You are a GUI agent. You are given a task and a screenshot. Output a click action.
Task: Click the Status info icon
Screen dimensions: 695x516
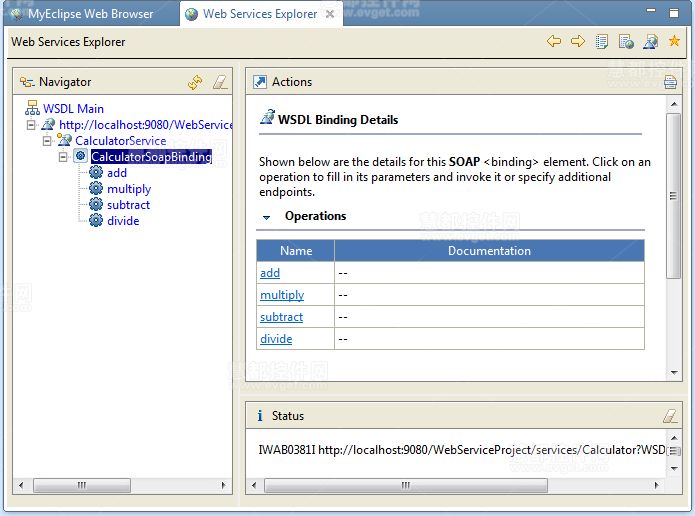point(260,416)
